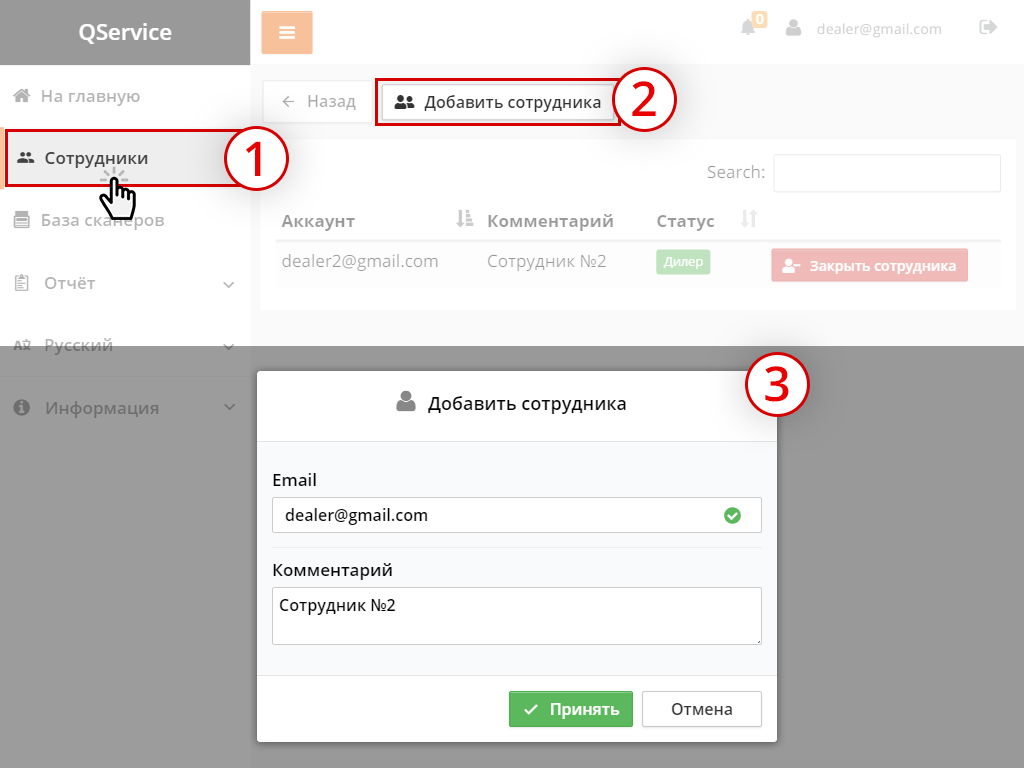Click the logout icon in header
The height and width of the screenshot is (768, 1024).
[x=988, y=28]
